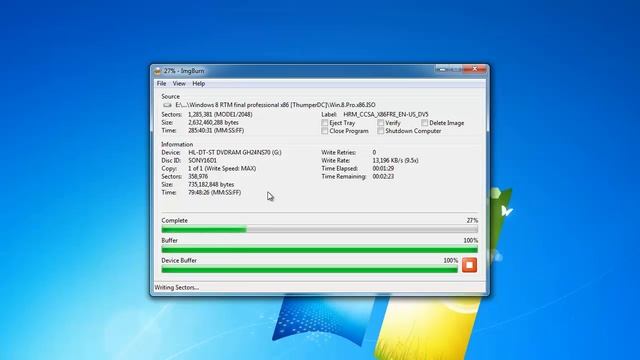Minimize the ImgBurn window
640x360 pixels.
[x=442, y=69]
